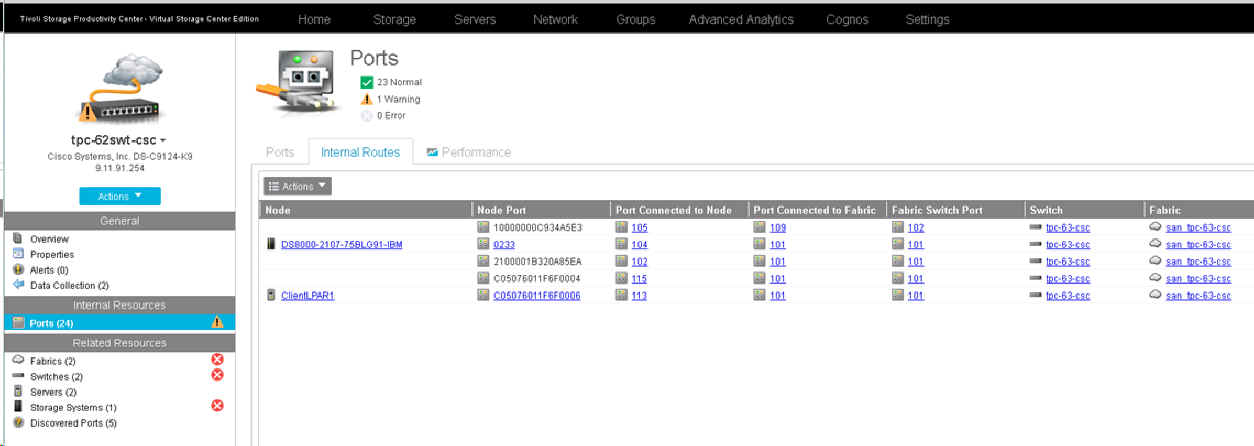Click the port icon beside link 105
The width and height of the screenshot is (1254, 446).
coord(621,227)
